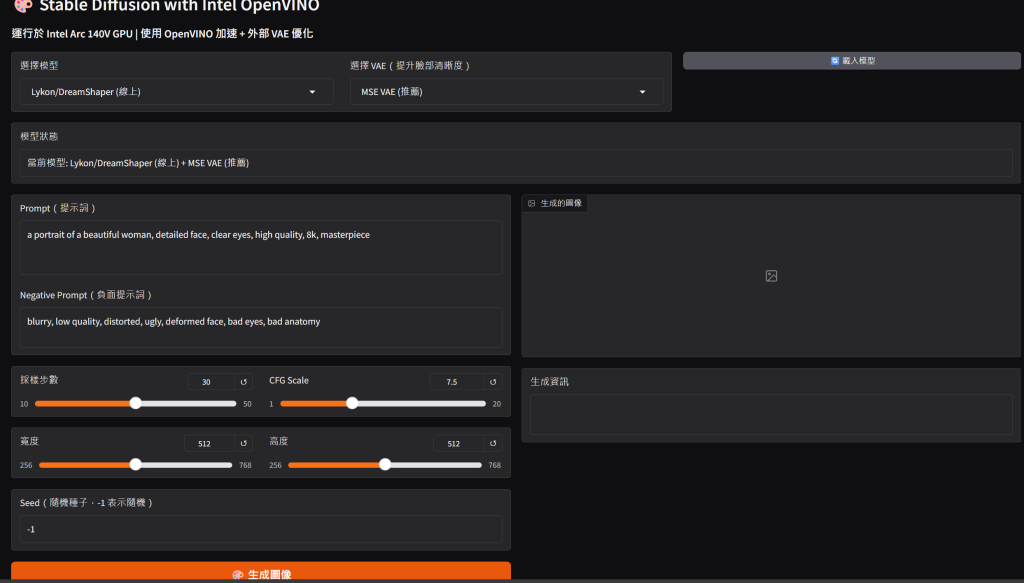Reset the width value icon

tap(244, 443)
